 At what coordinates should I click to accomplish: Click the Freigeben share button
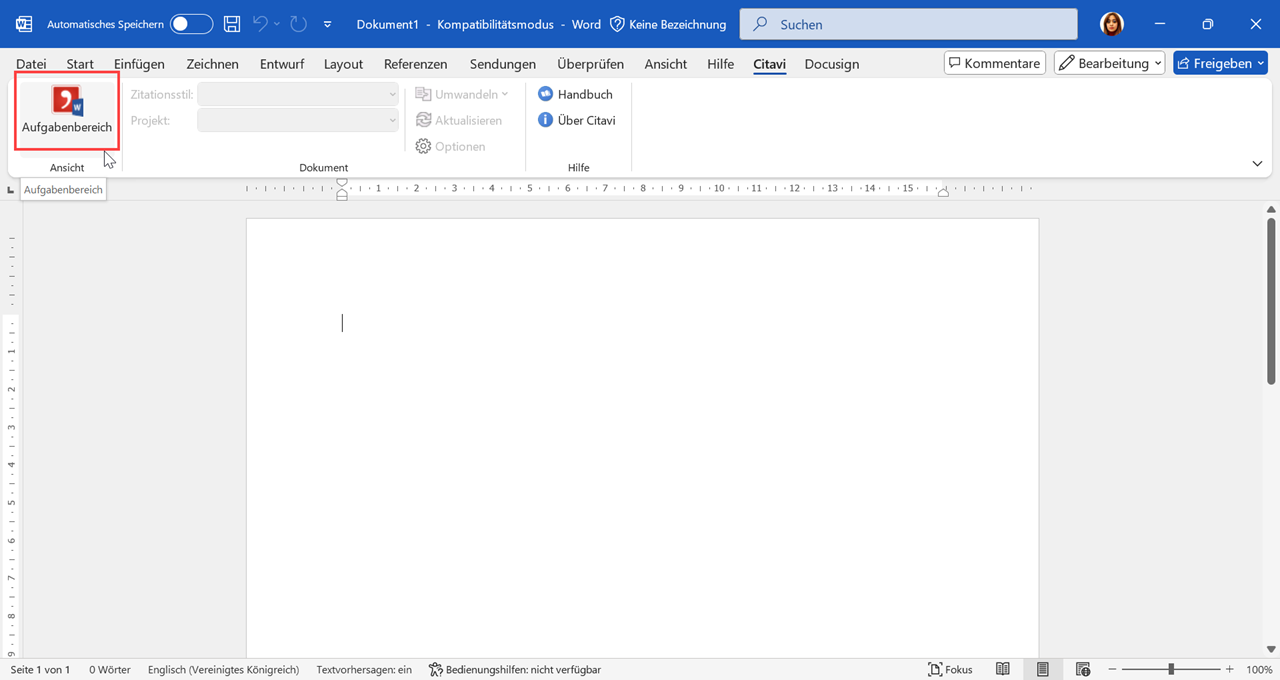(x=1219, y=63)
